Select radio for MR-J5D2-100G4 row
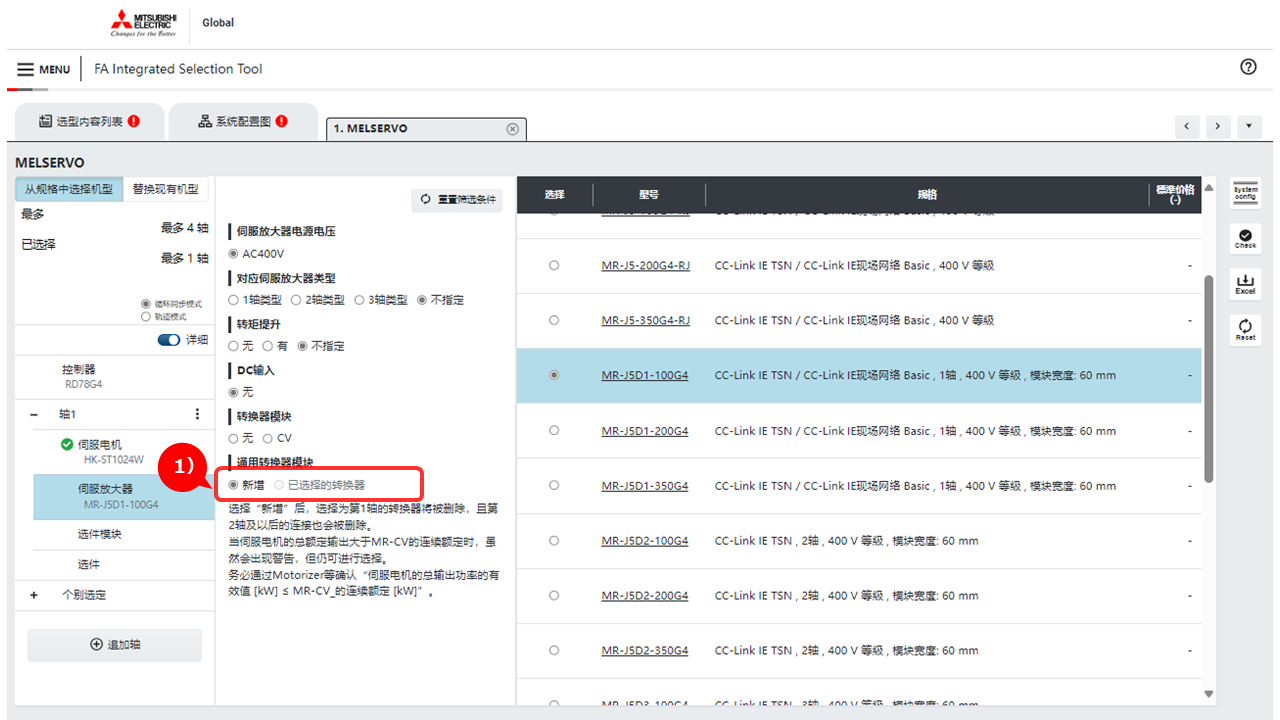The height and width of the screenshot is (720, 1280). [554, 541]
